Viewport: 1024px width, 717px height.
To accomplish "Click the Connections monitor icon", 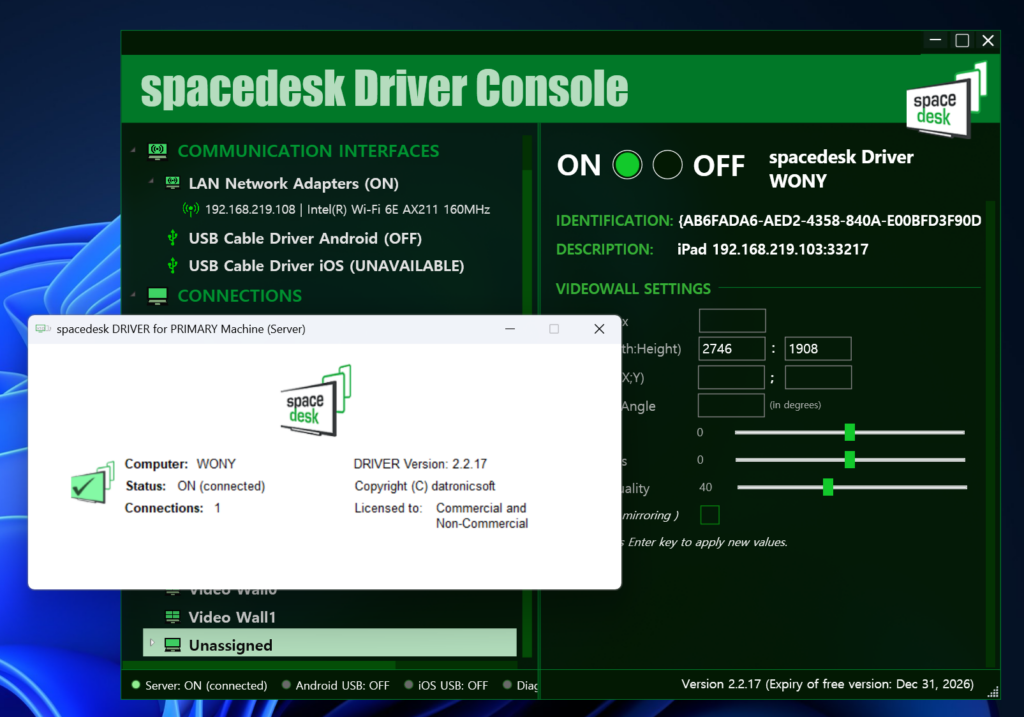I will 157,296.
